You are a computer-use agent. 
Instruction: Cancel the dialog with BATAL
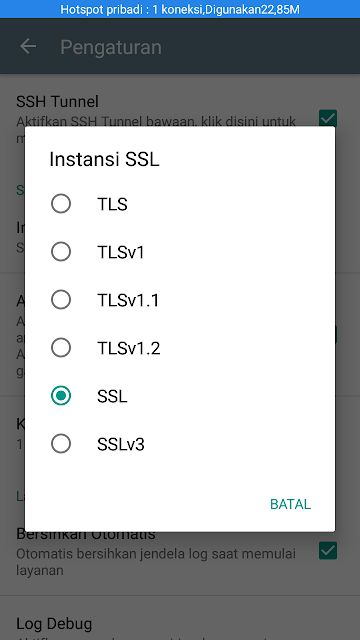click(x=290, y=504)
